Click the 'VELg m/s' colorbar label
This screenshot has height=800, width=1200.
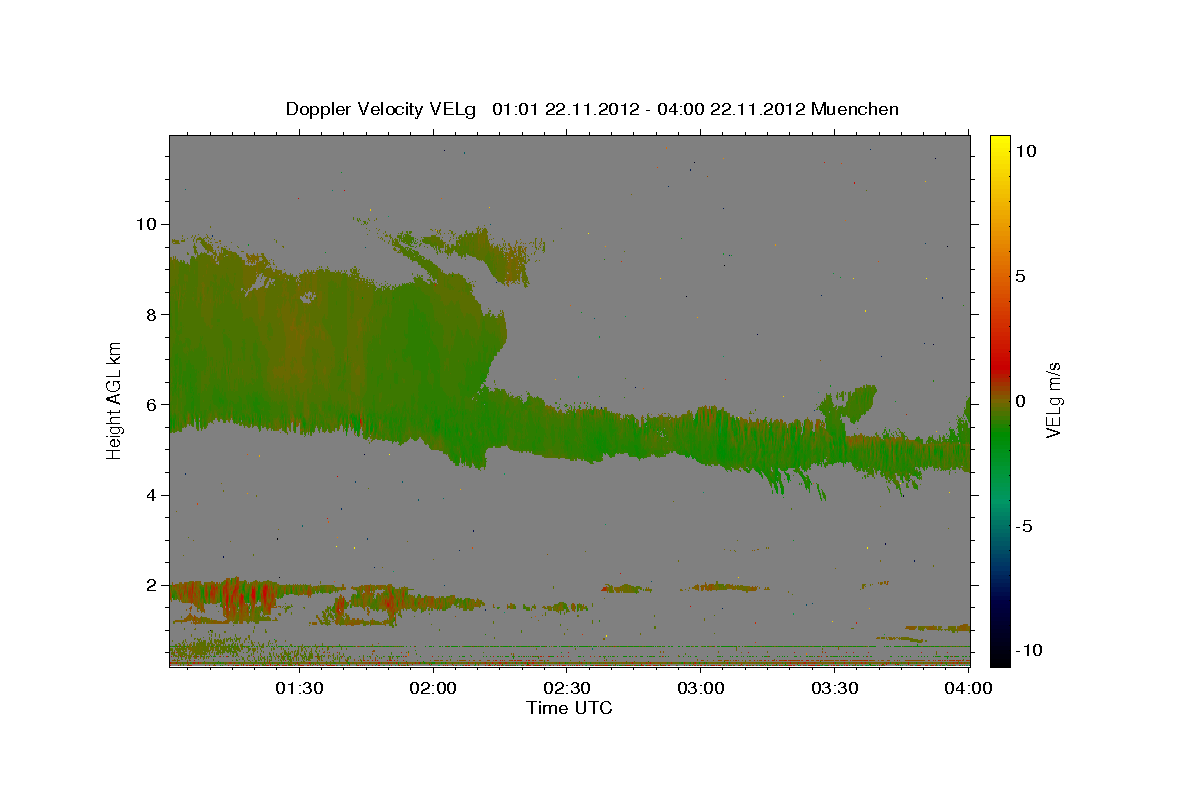coord(1053,400)
